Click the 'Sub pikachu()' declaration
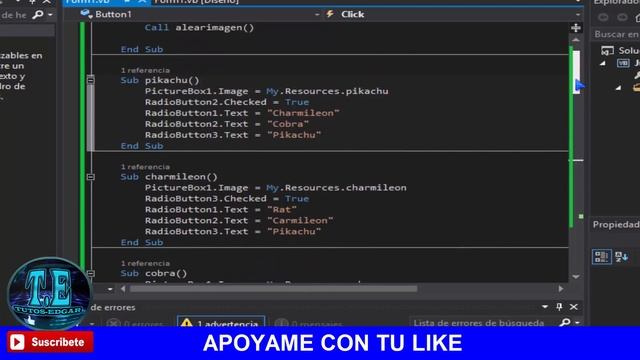This screenshot has height=360, width=640. 160,80
